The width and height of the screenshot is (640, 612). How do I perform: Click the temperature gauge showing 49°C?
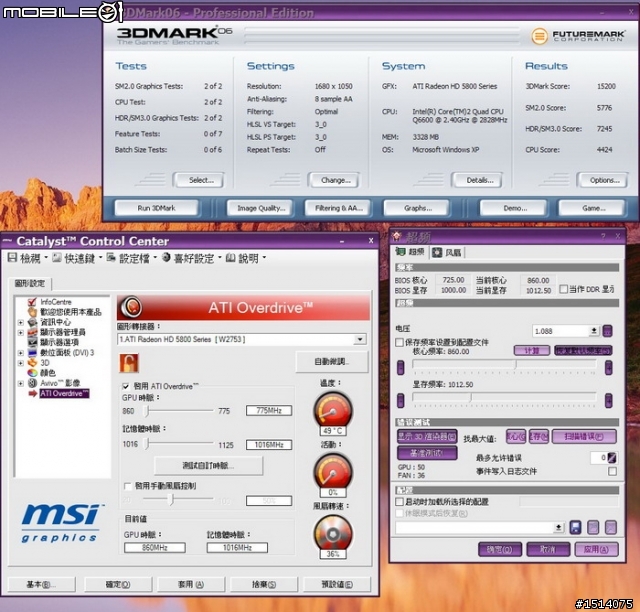pos(333,410)
